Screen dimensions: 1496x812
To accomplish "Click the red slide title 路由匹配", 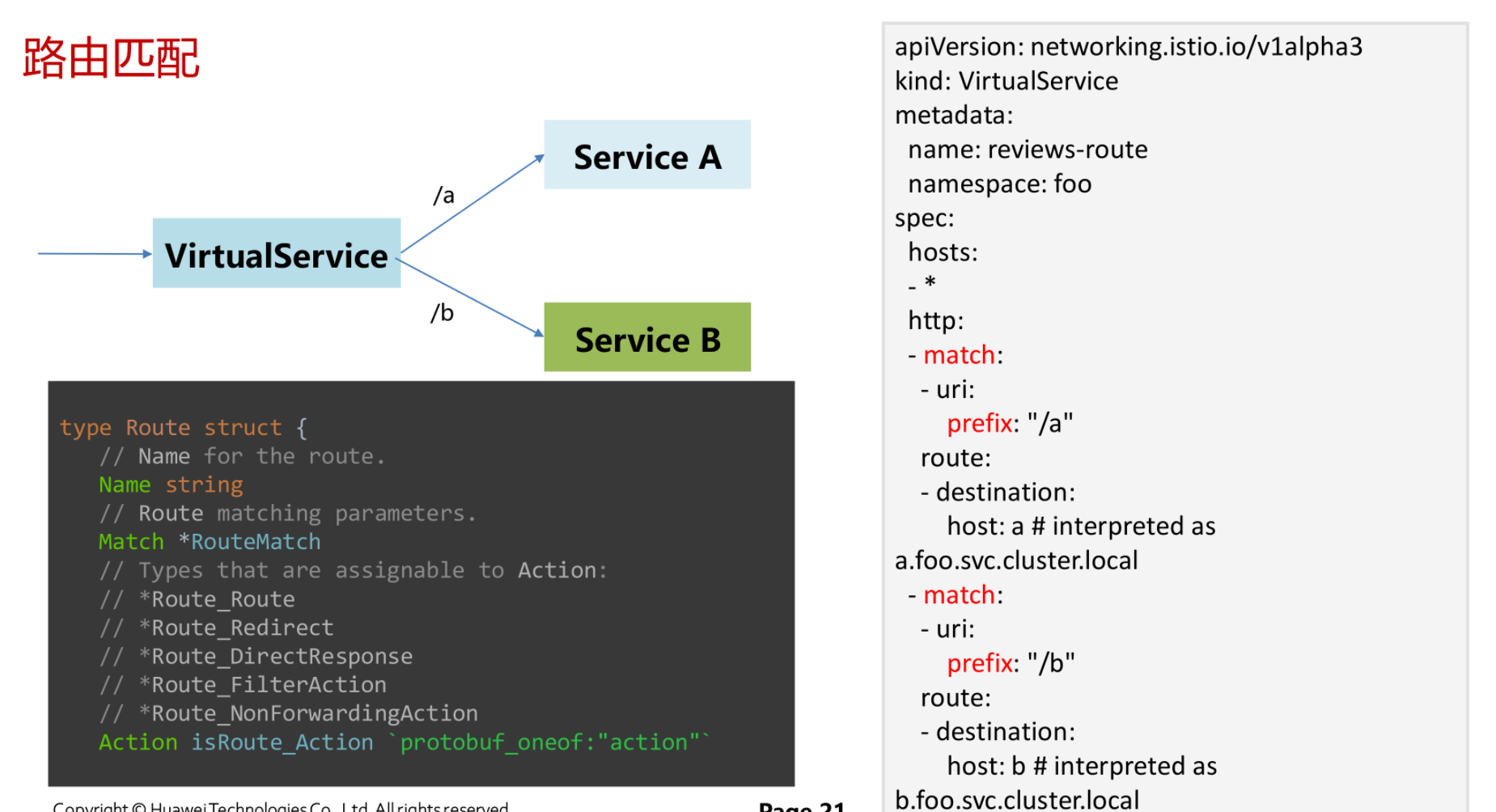I will tap(112, 58).
